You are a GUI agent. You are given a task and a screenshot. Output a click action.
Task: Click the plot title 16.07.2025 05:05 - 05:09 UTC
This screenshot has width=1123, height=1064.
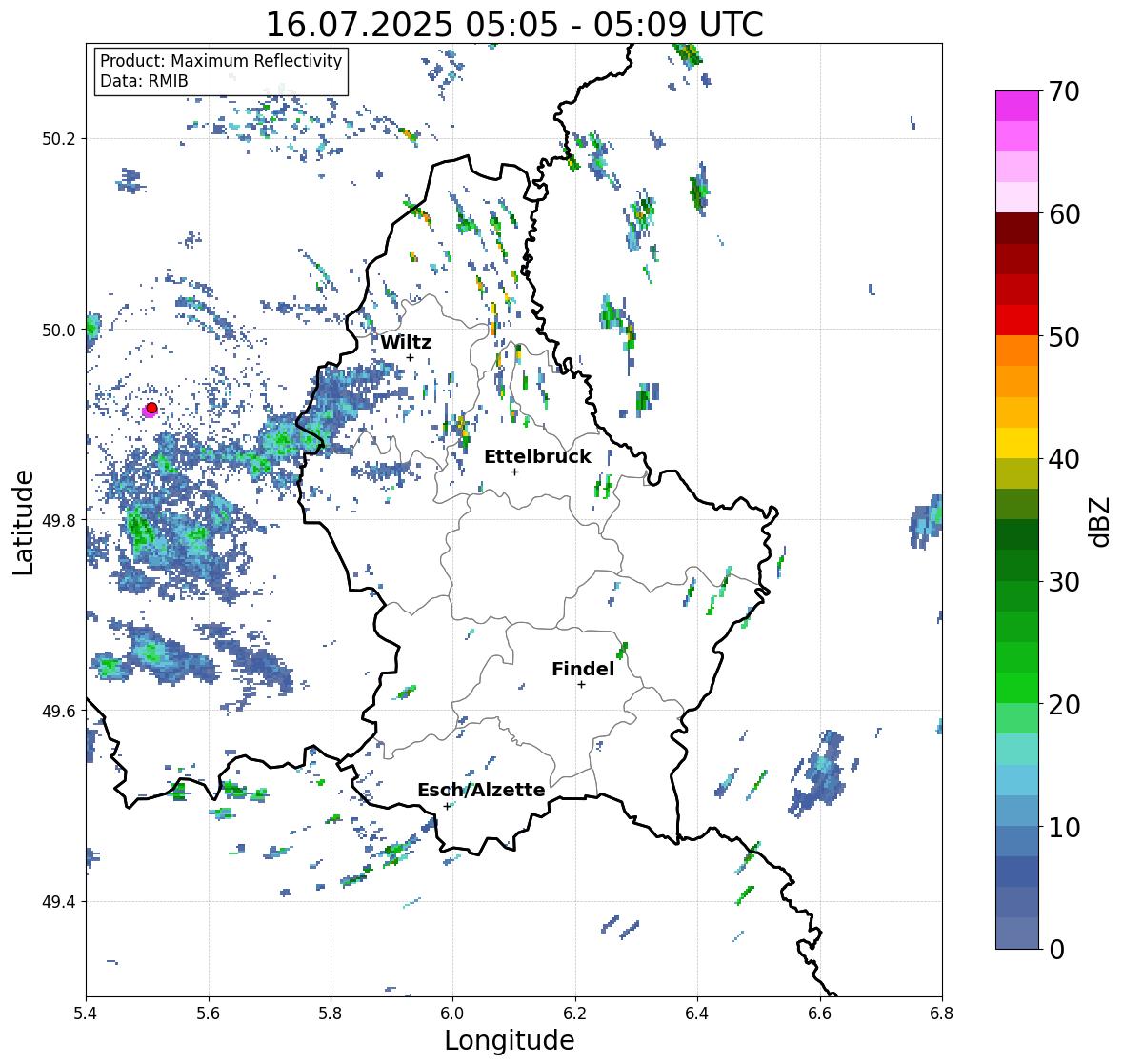coord(514,25)
